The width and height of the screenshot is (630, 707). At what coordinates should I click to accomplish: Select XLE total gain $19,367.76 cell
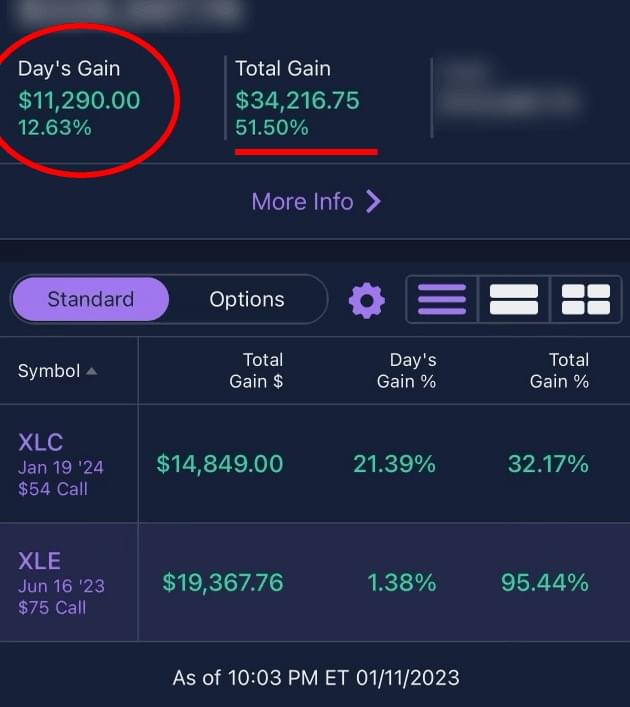(x=223, y=582)
